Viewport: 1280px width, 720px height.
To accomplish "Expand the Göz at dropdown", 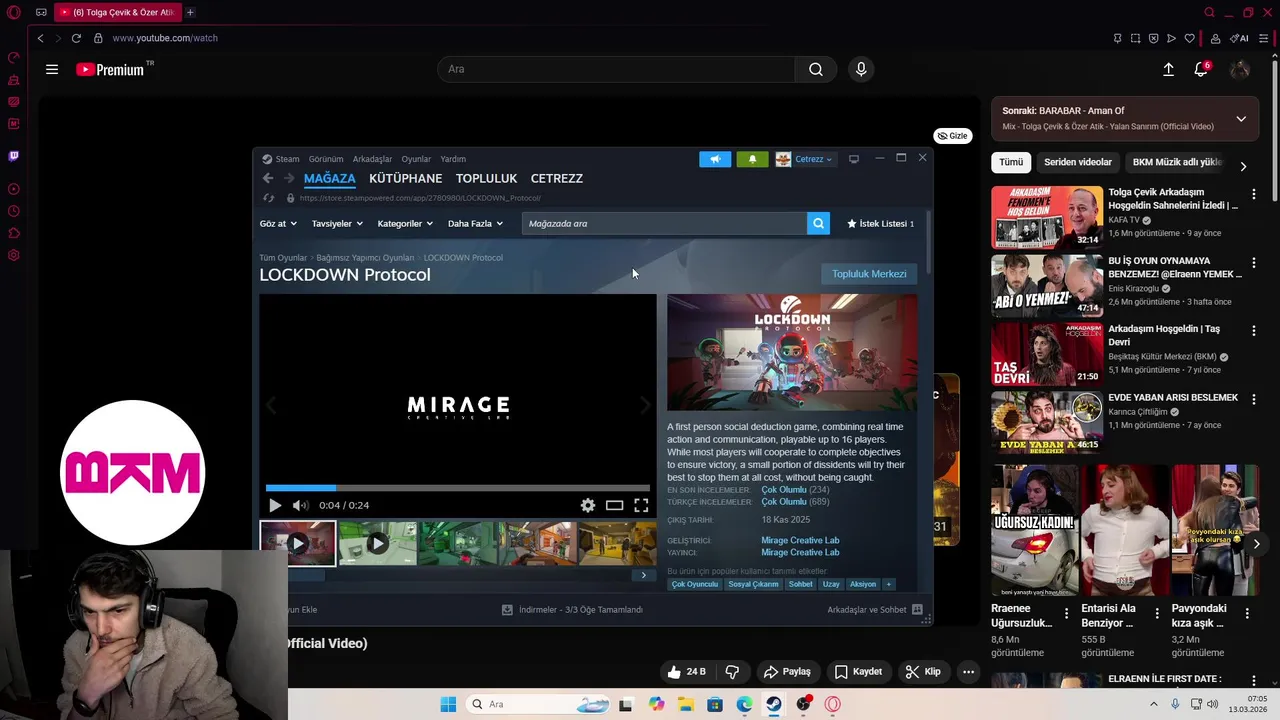I will [x=278, y=224].
